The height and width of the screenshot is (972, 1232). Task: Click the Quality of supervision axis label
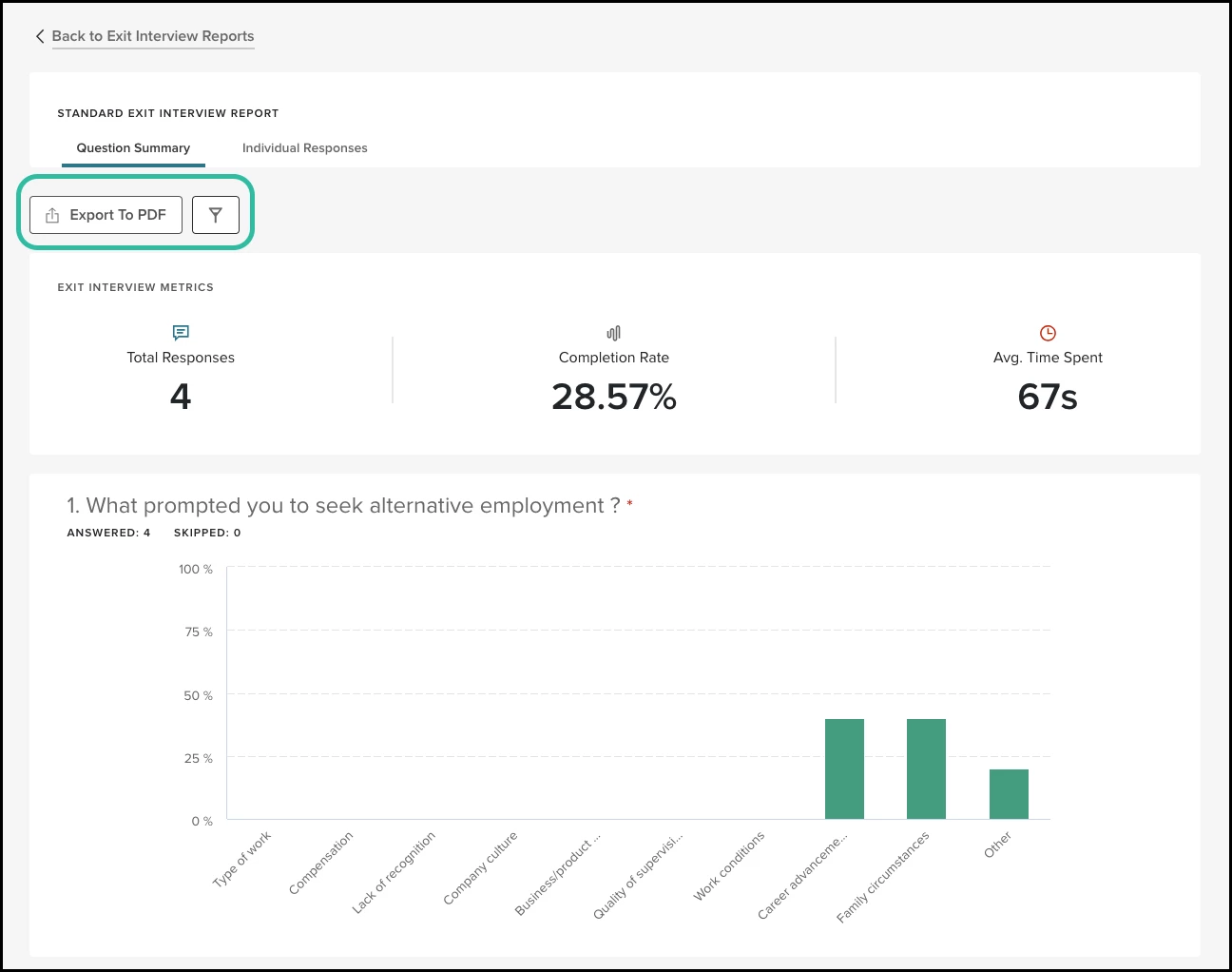637,875
